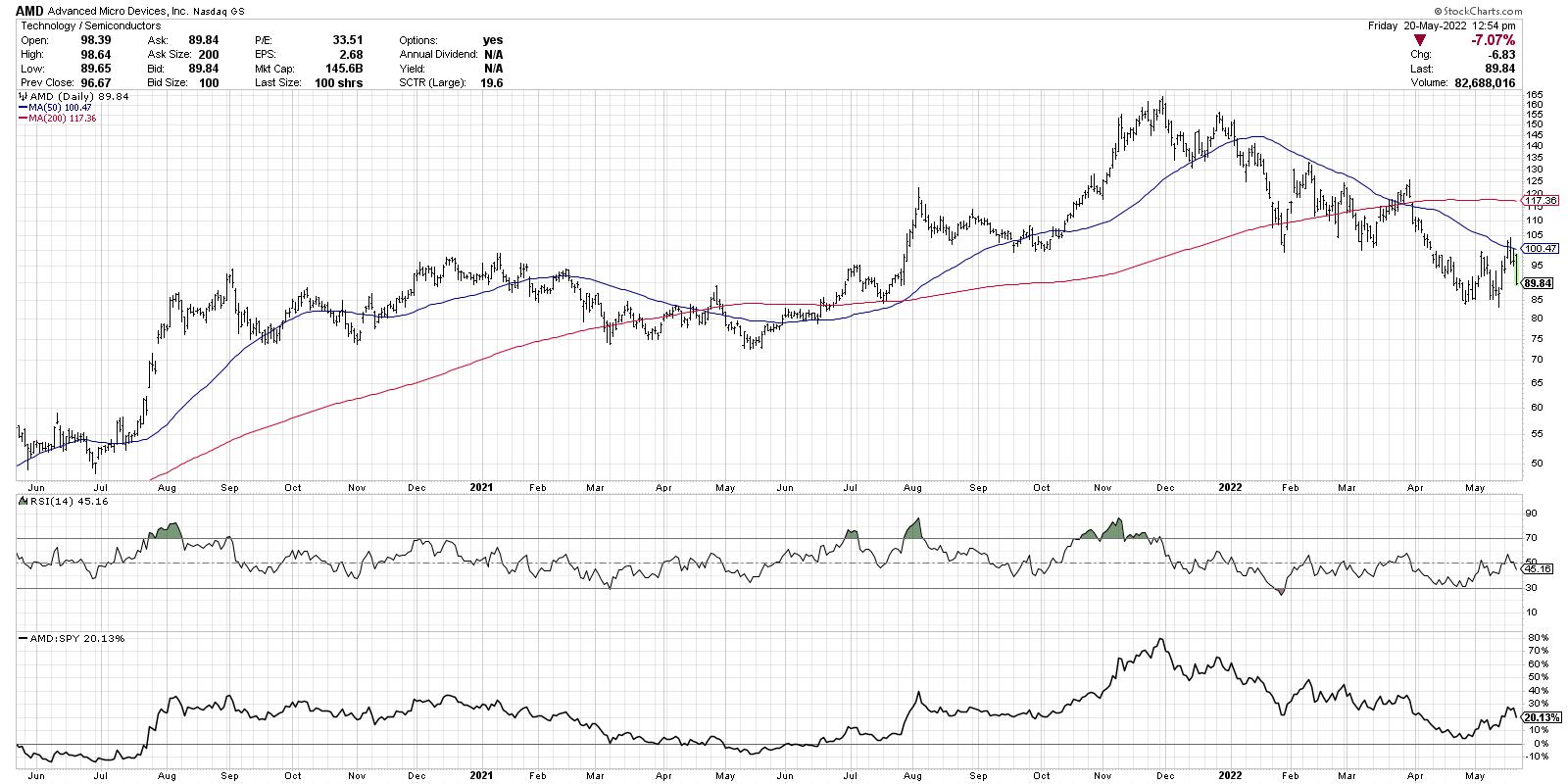This screenshot has height=784, width=1568.
Task: Click the 117.36 red price-axis tag
Action: click(x=1539, y=201)
